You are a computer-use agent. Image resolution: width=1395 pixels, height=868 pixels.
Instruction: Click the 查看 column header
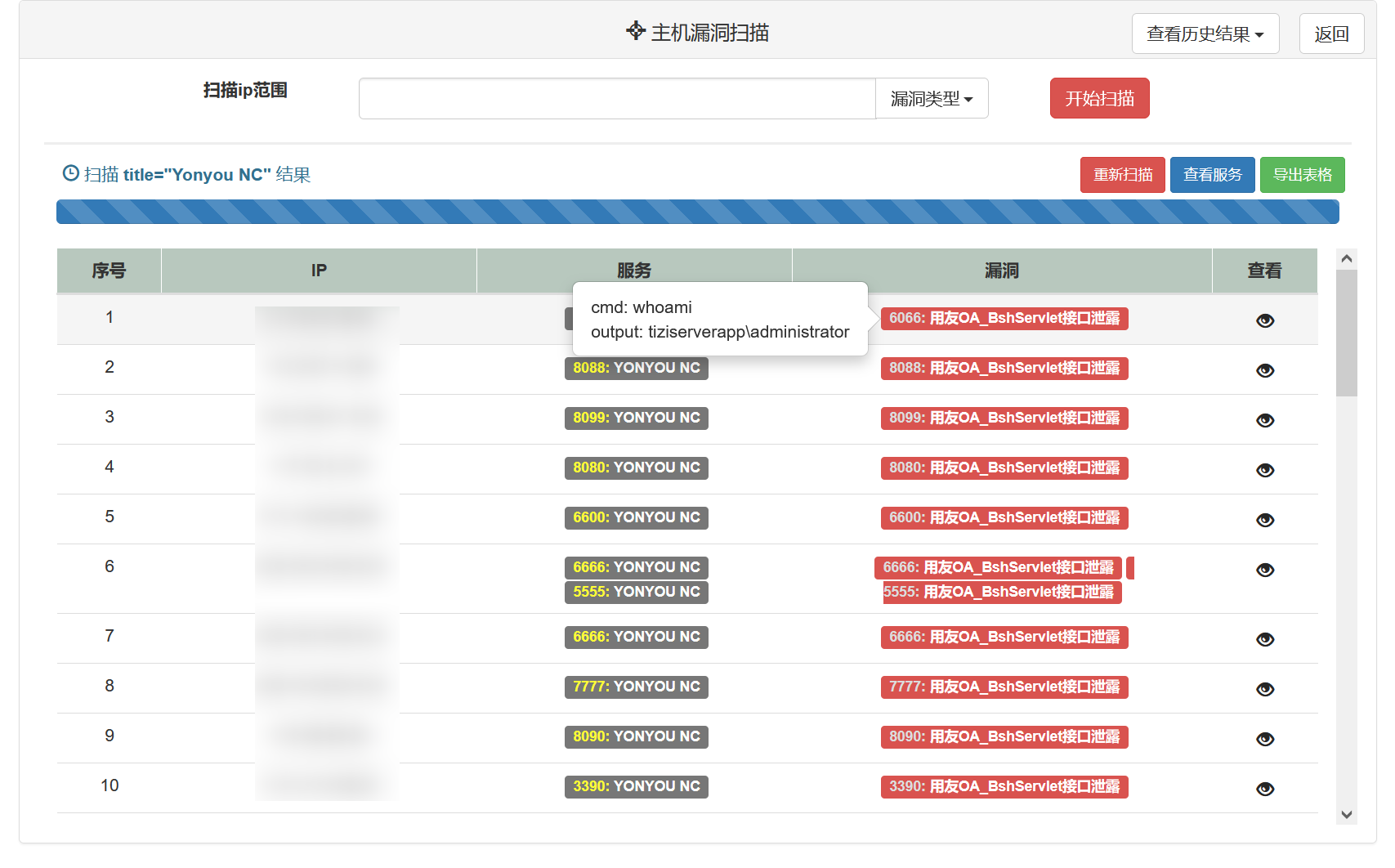(1265, 271)
